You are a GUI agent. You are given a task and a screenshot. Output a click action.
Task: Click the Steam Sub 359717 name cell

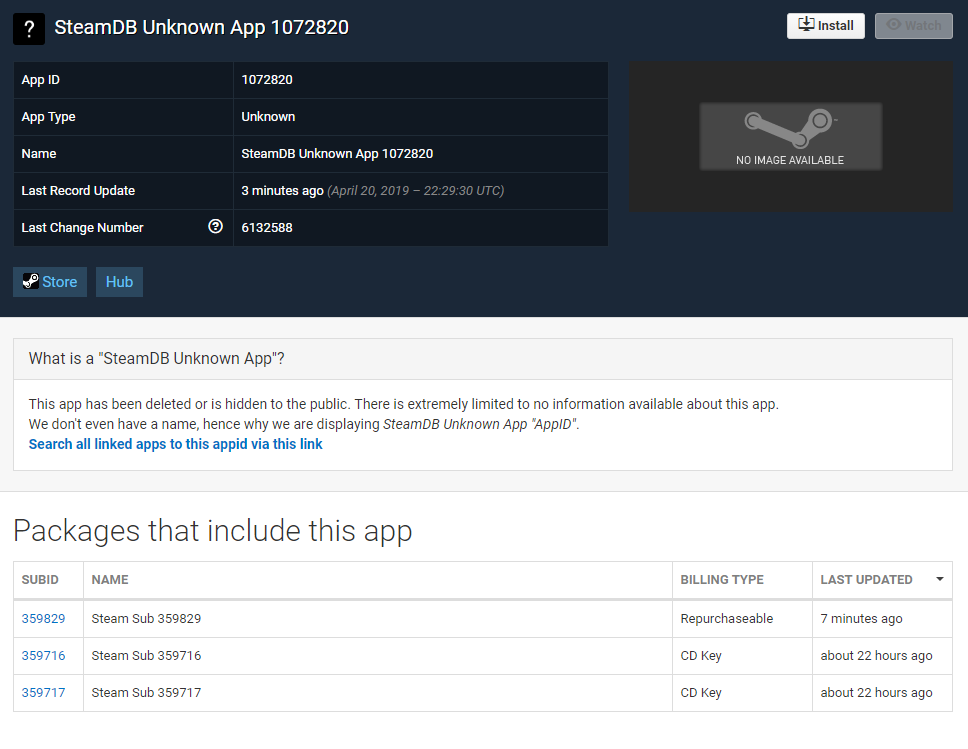pos(378,693)
